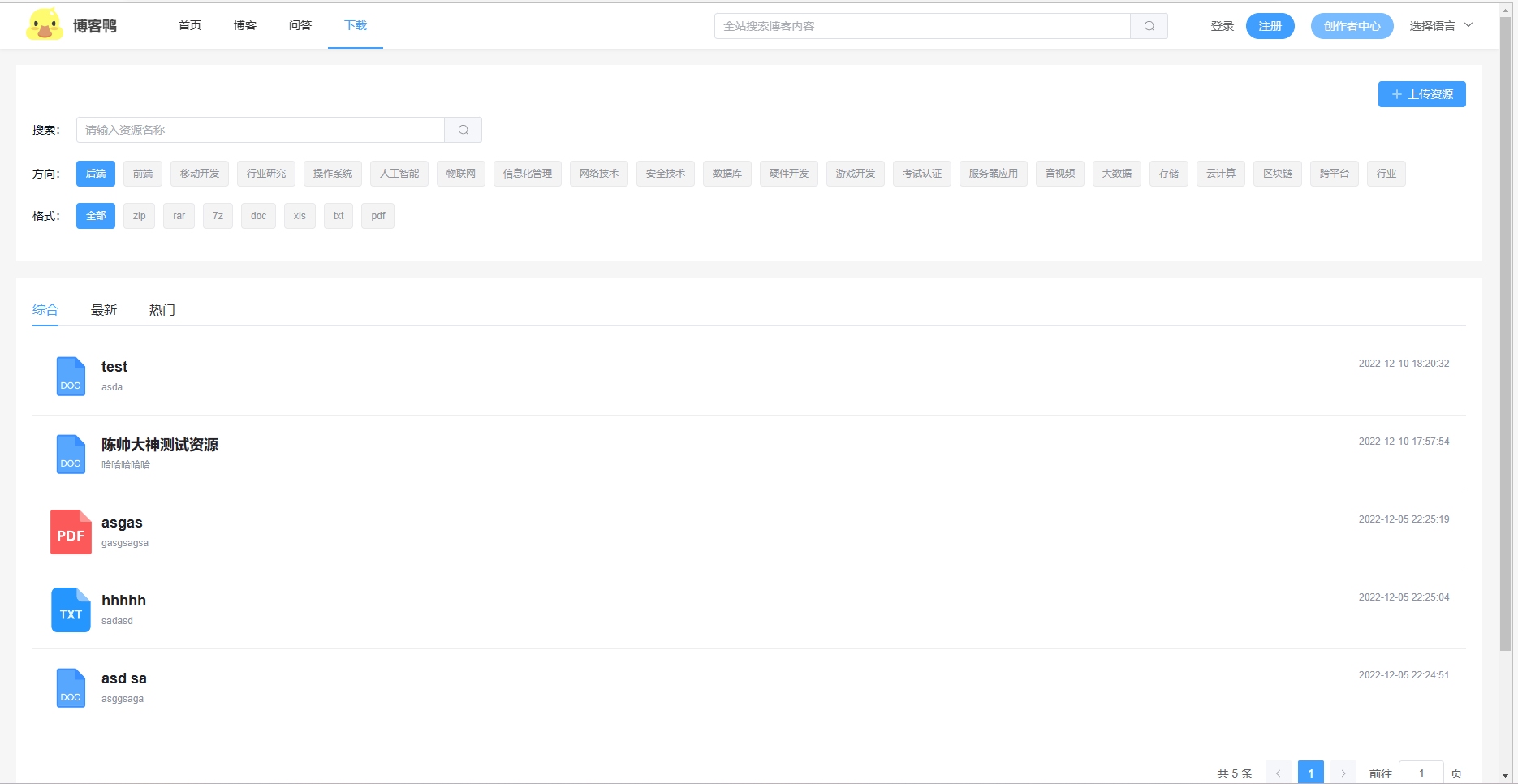Image resolution: width=1518 pixels, height=784 pixels.
Task: Click the 注册 button
Action: (1270, 26)
